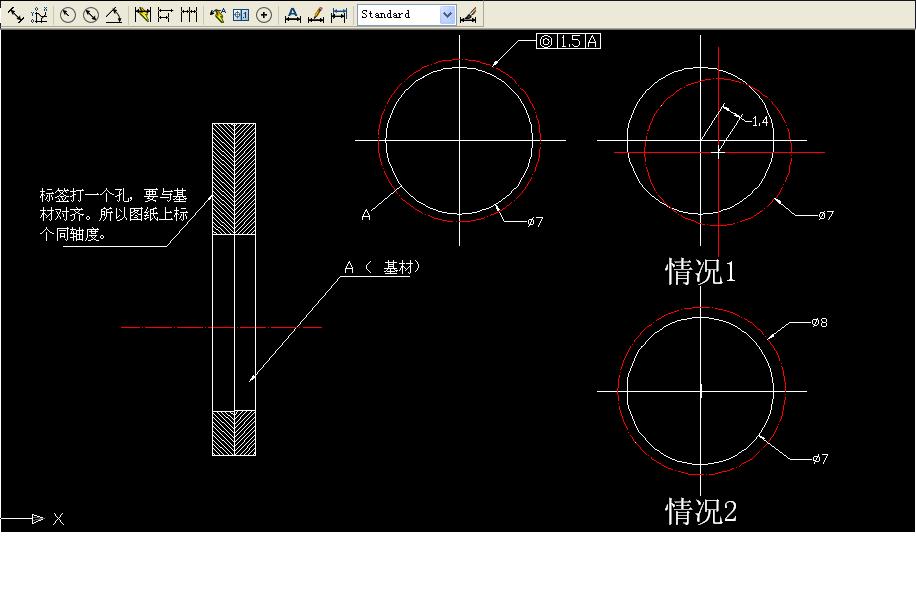Select the datum letter A by the first circle
The height and width of the screenshot is (599, 916).
coord(366,215)
